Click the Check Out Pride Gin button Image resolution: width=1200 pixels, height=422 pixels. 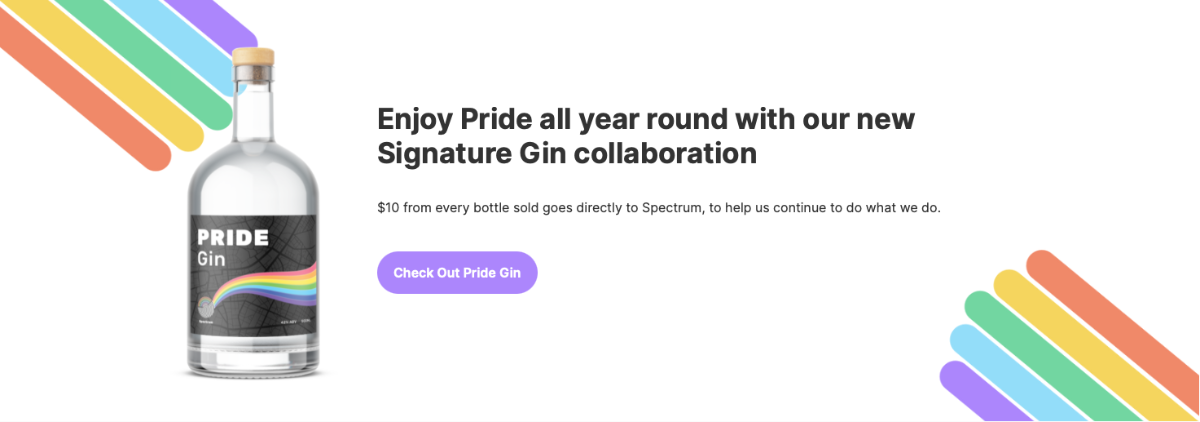[457, 273]
